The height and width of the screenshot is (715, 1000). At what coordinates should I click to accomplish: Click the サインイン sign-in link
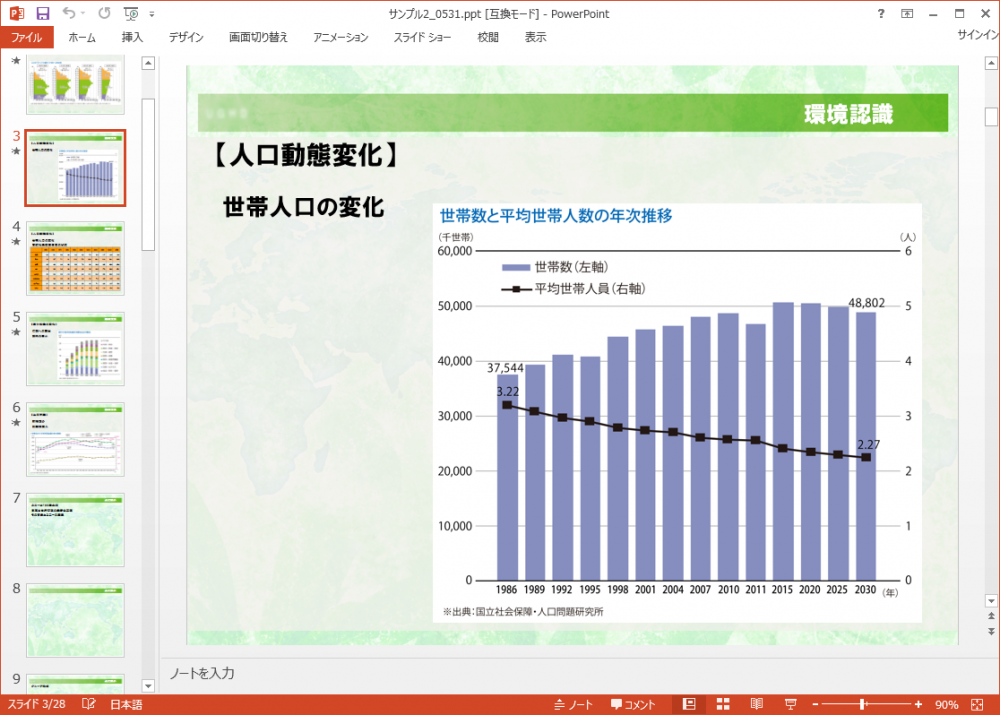[977, 35]
